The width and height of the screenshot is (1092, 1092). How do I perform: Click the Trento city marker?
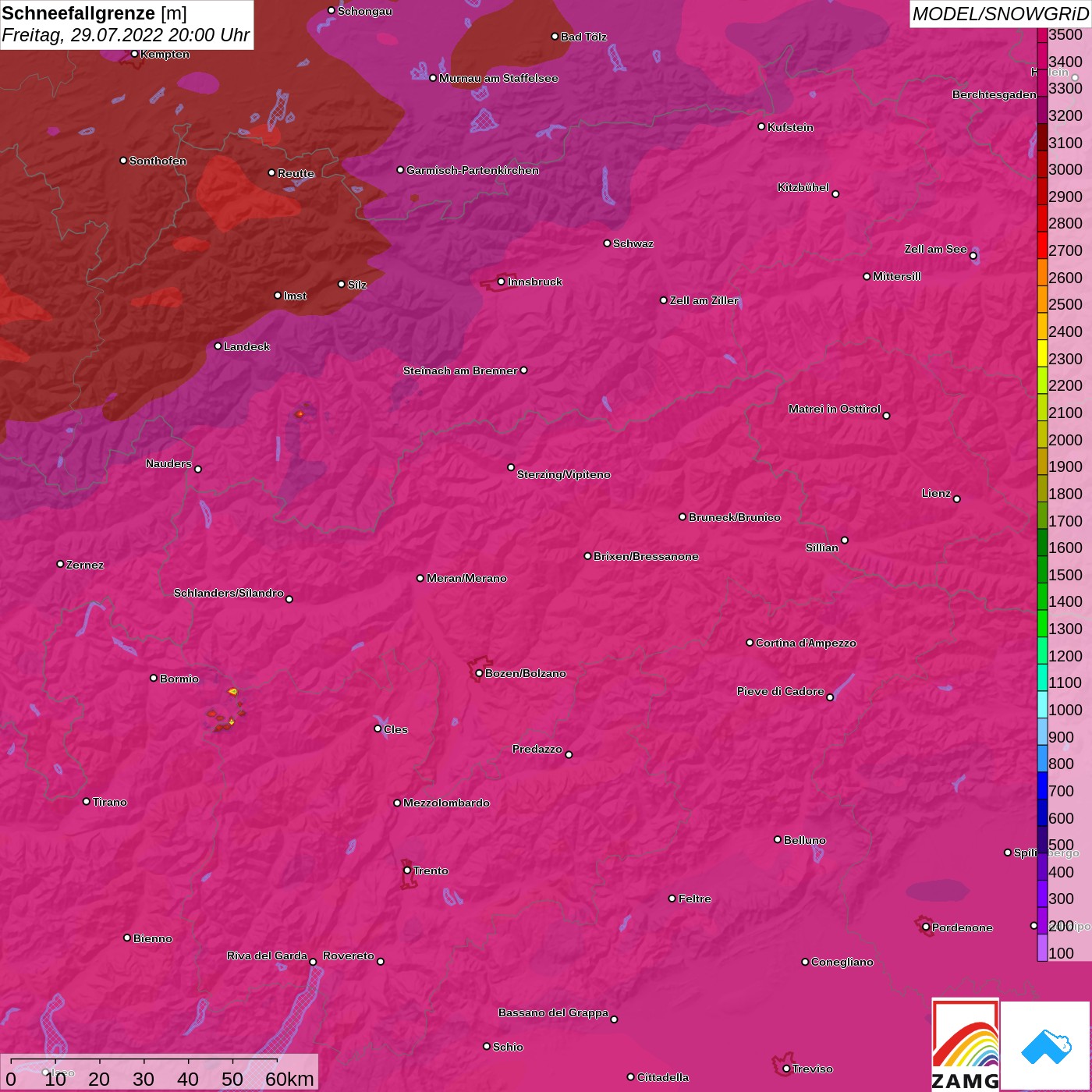[407, 870]
